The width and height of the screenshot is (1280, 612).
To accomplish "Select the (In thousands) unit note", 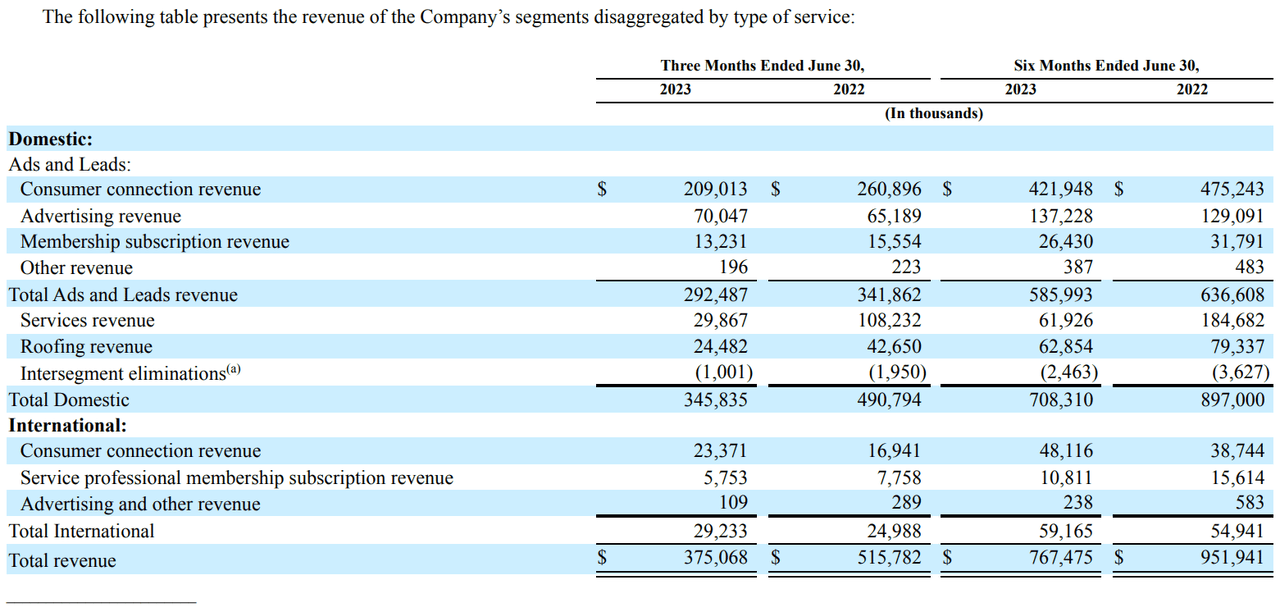I will coord(933,114).
